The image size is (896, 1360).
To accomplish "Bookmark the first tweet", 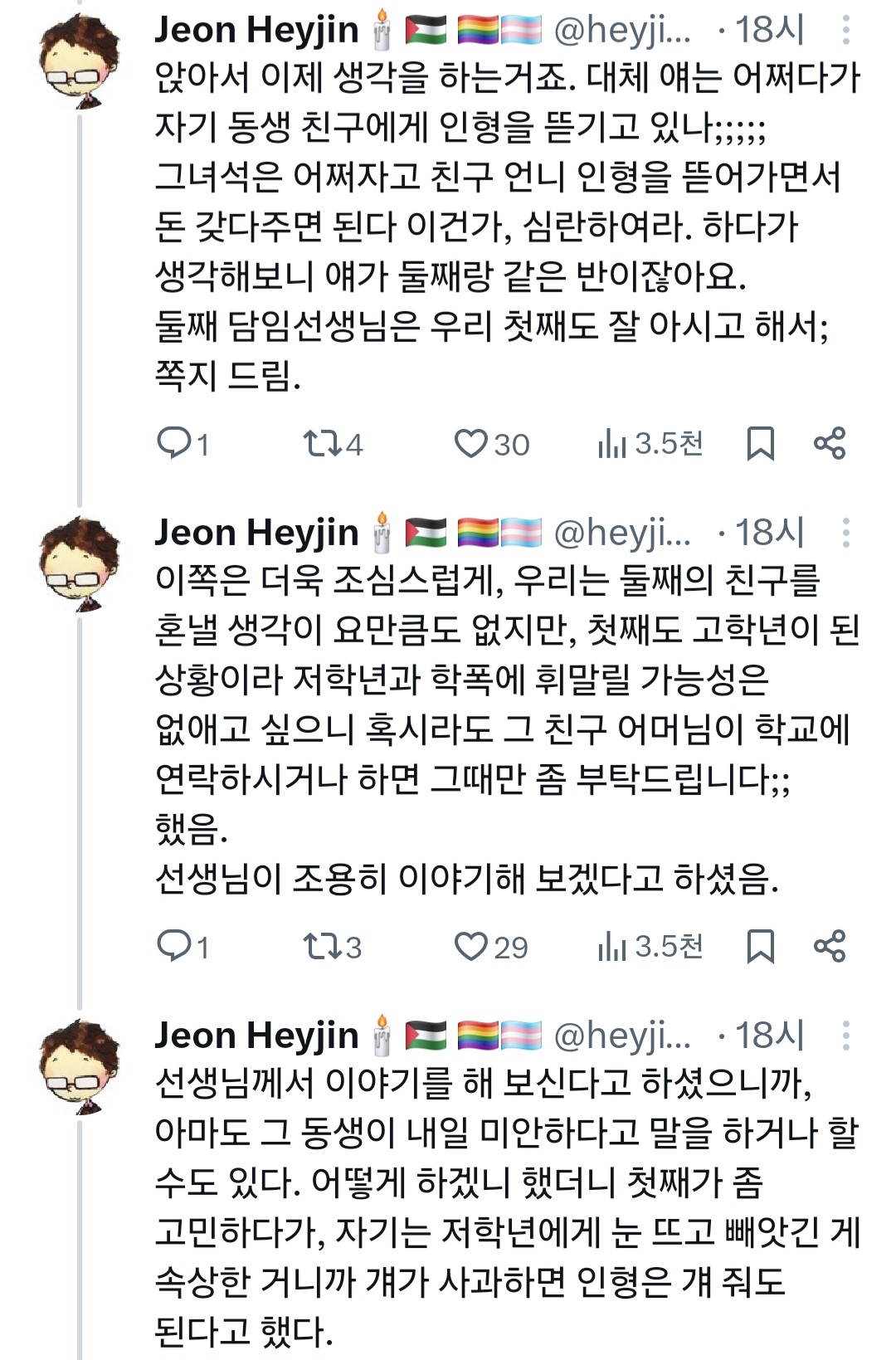I will 760,444.
